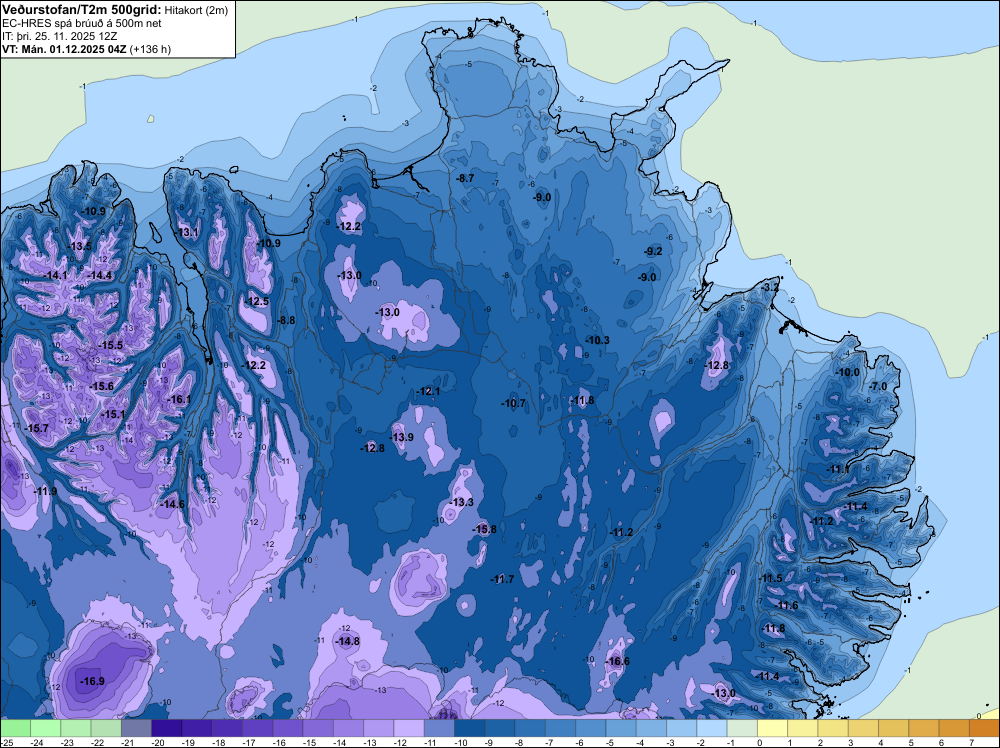The width and height of the screenshot is (1000, 748).
Task: Select the -12.5 temperature label
Action: coord(257,302)
